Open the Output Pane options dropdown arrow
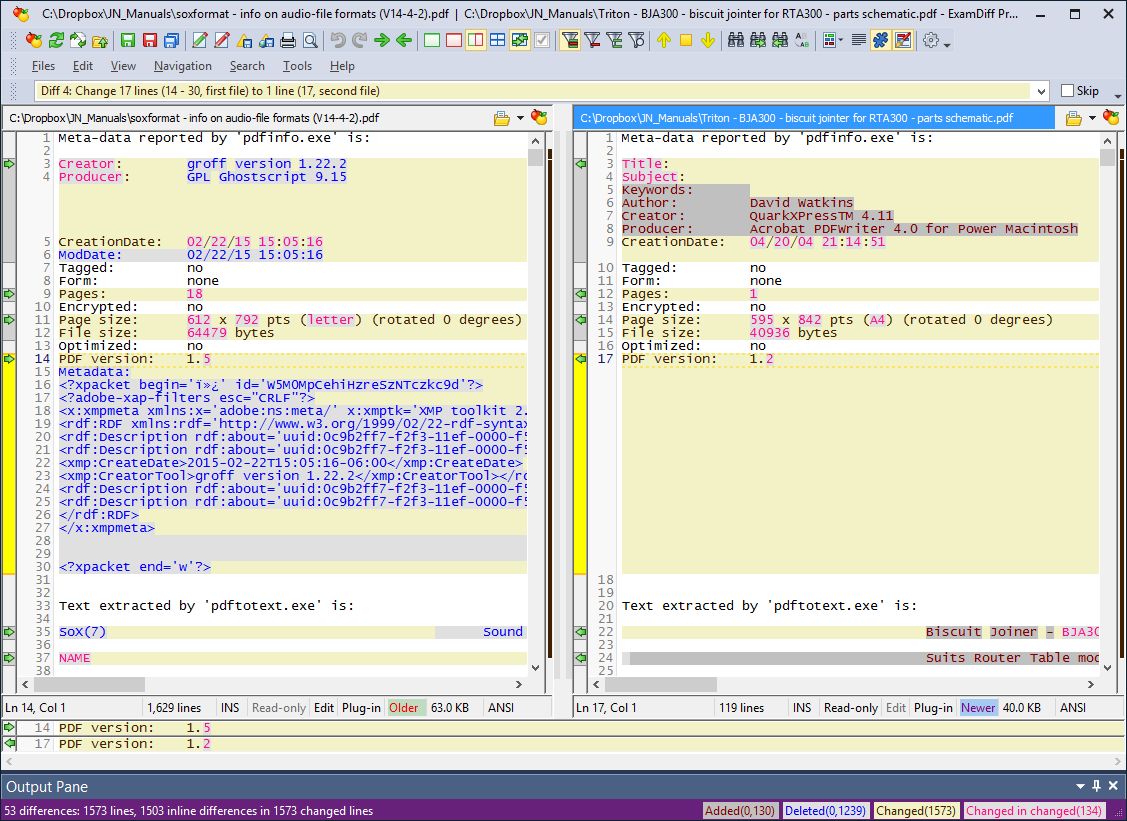 coord(1080,786)
